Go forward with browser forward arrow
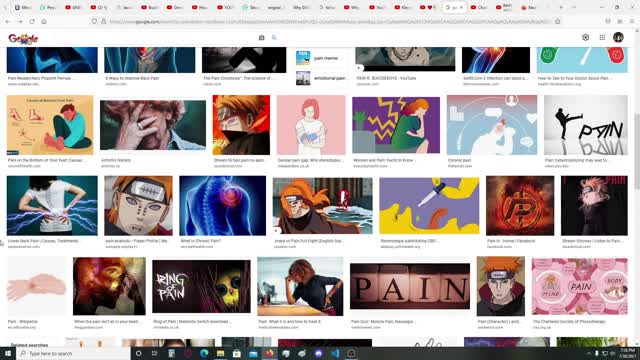640x360 pixels. click(x=20, y=21)
